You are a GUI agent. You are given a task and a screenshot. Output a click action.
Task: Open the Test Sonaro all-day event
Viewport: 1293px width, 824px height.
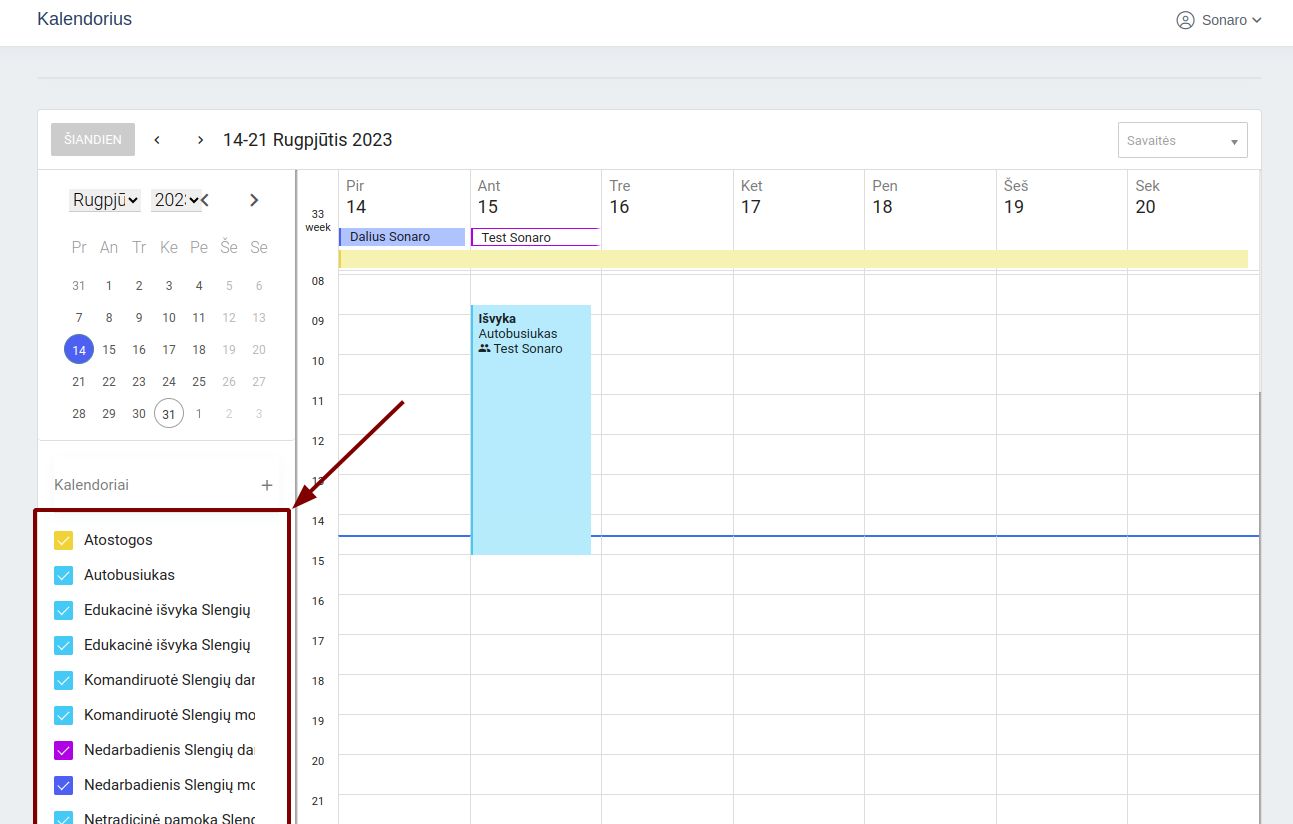pos(535,238)
